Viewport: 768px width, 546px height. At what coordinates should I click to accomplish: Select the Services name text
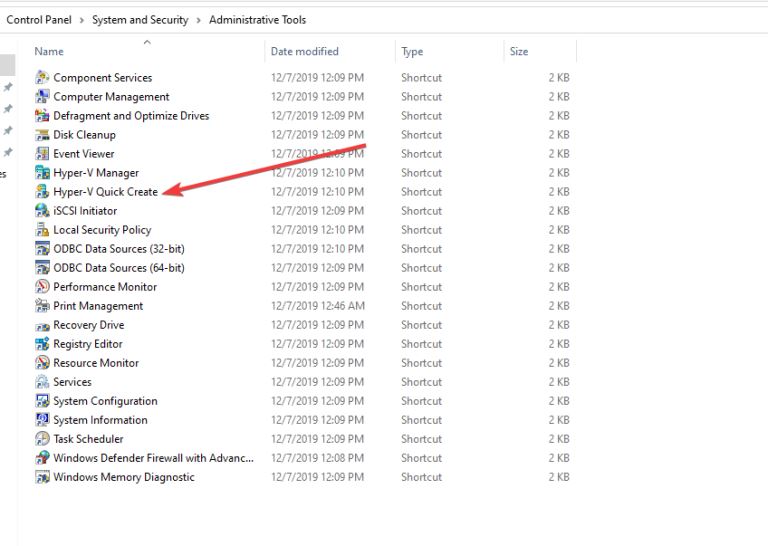pyautogui.click(x=72, y=382)
